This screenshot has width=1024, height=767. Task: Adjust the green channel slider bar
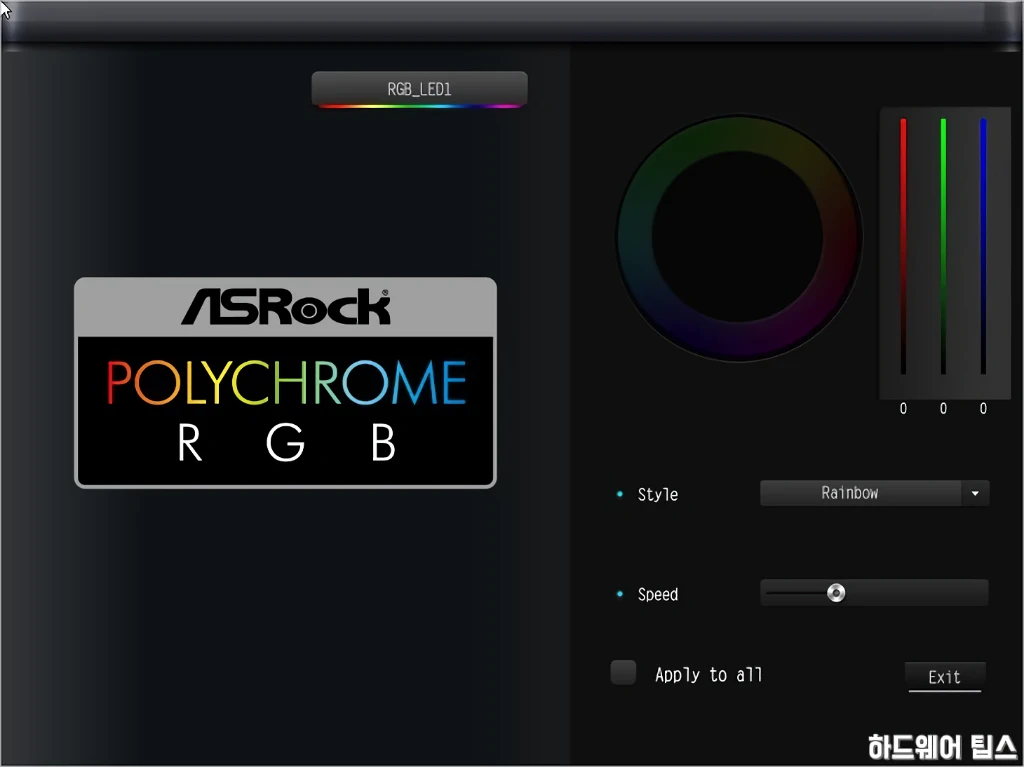point(943,246)
